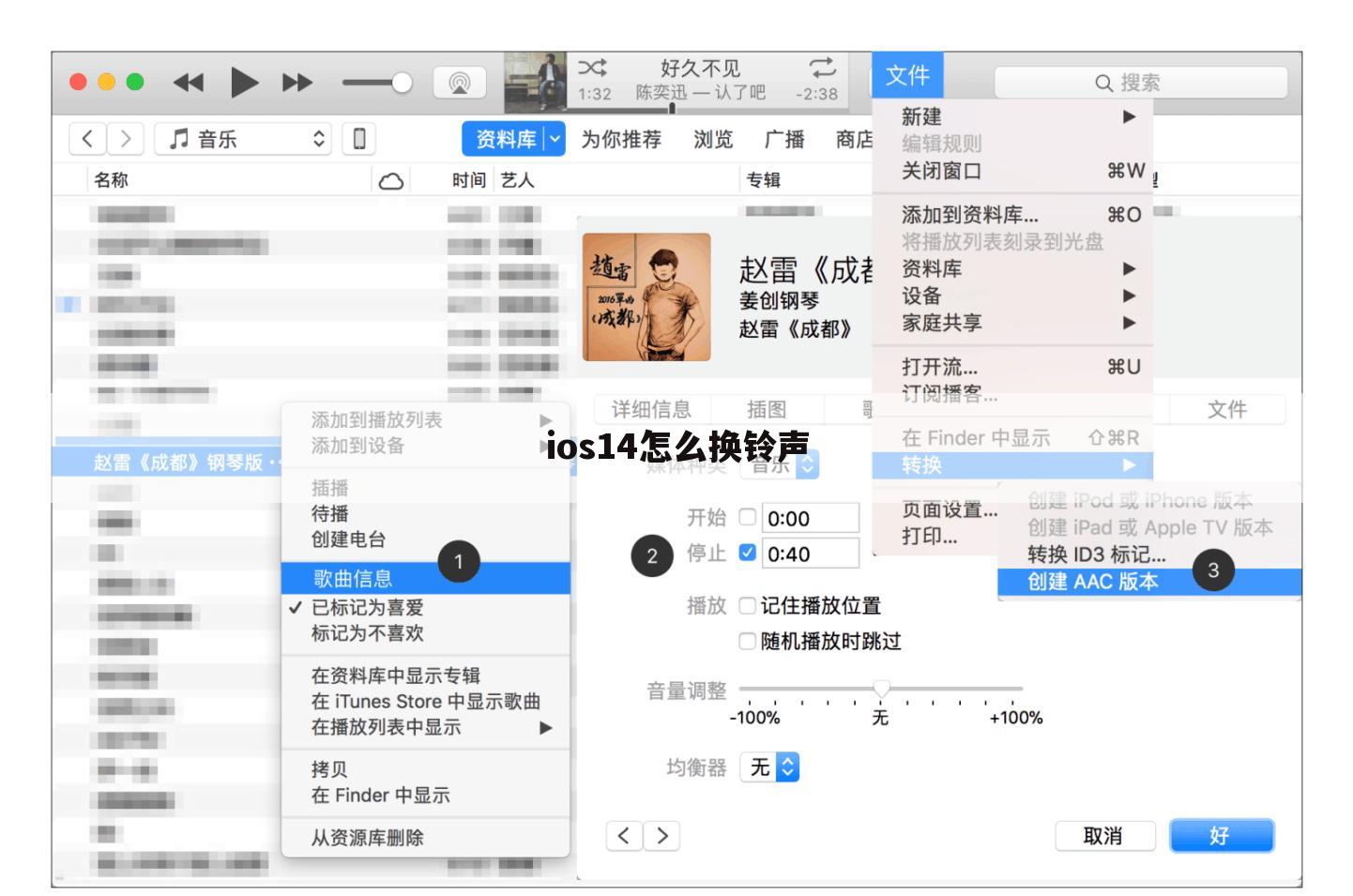
Task: Select 创建 AAC 版本
Action: pyautogui.click(x=1149, y=582)
